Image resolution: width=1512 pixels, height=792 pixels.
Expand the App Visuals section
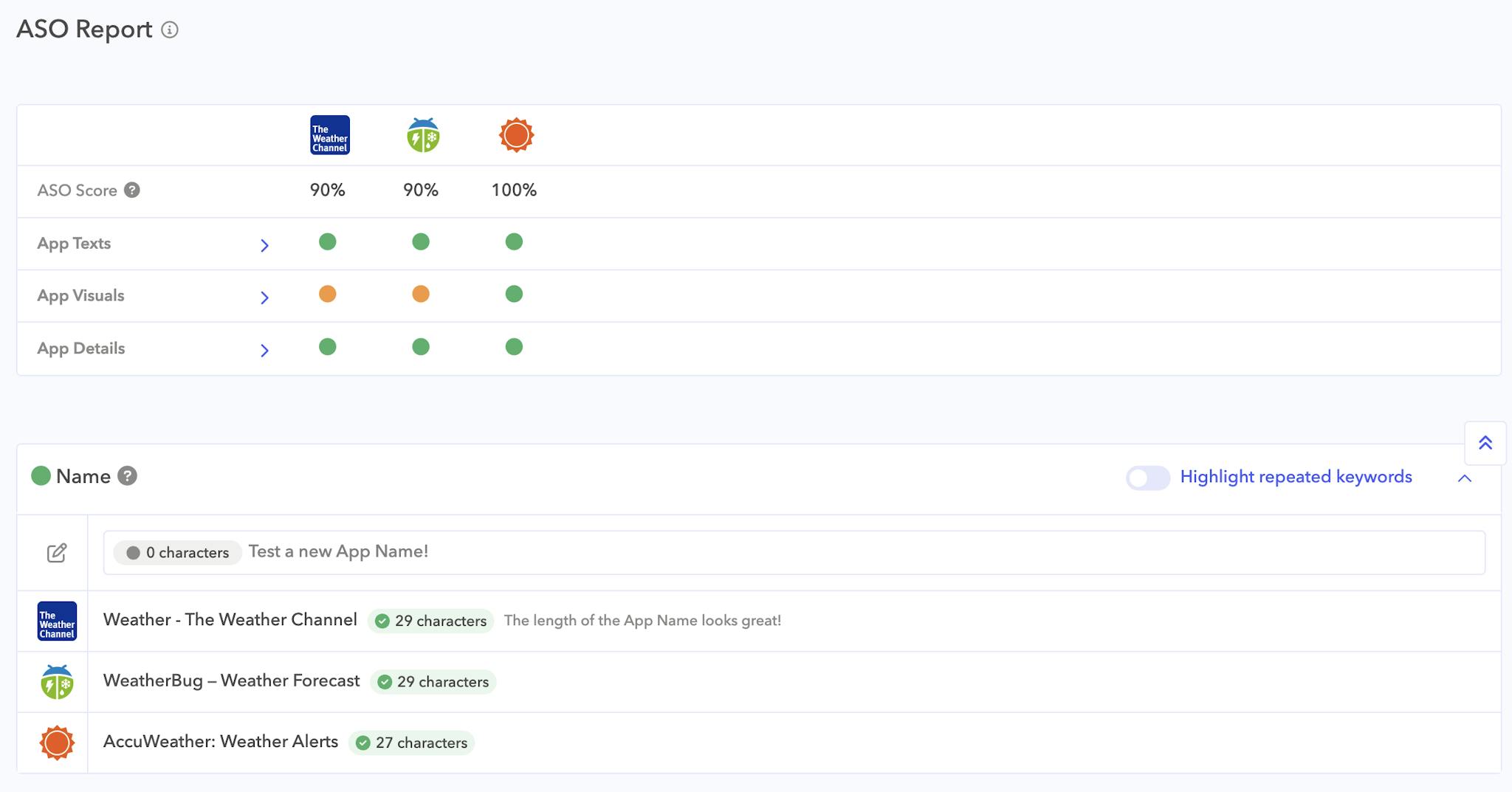click(265, 297)
